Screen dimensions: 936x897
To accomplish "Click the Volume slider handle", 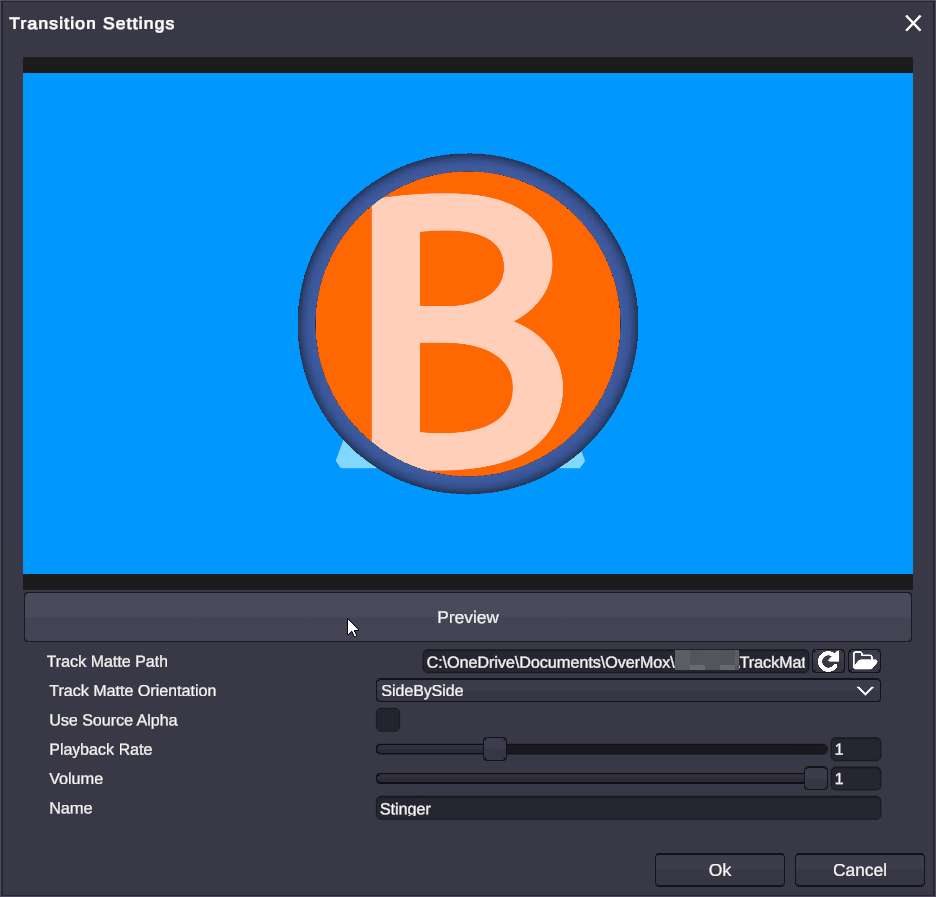I will point(816,778).
